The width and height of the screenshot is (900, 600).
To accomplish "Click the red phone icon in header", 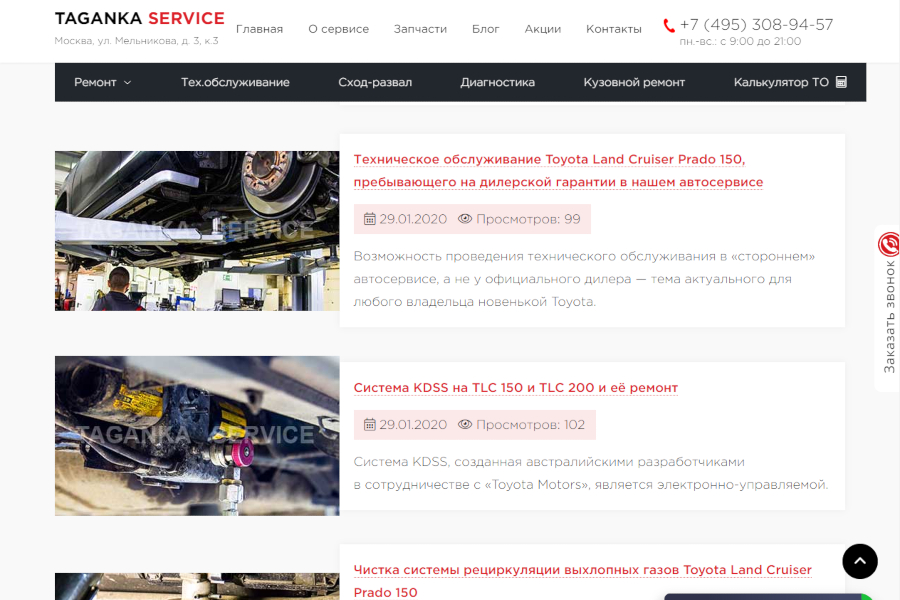I will (x=669, y=26).
